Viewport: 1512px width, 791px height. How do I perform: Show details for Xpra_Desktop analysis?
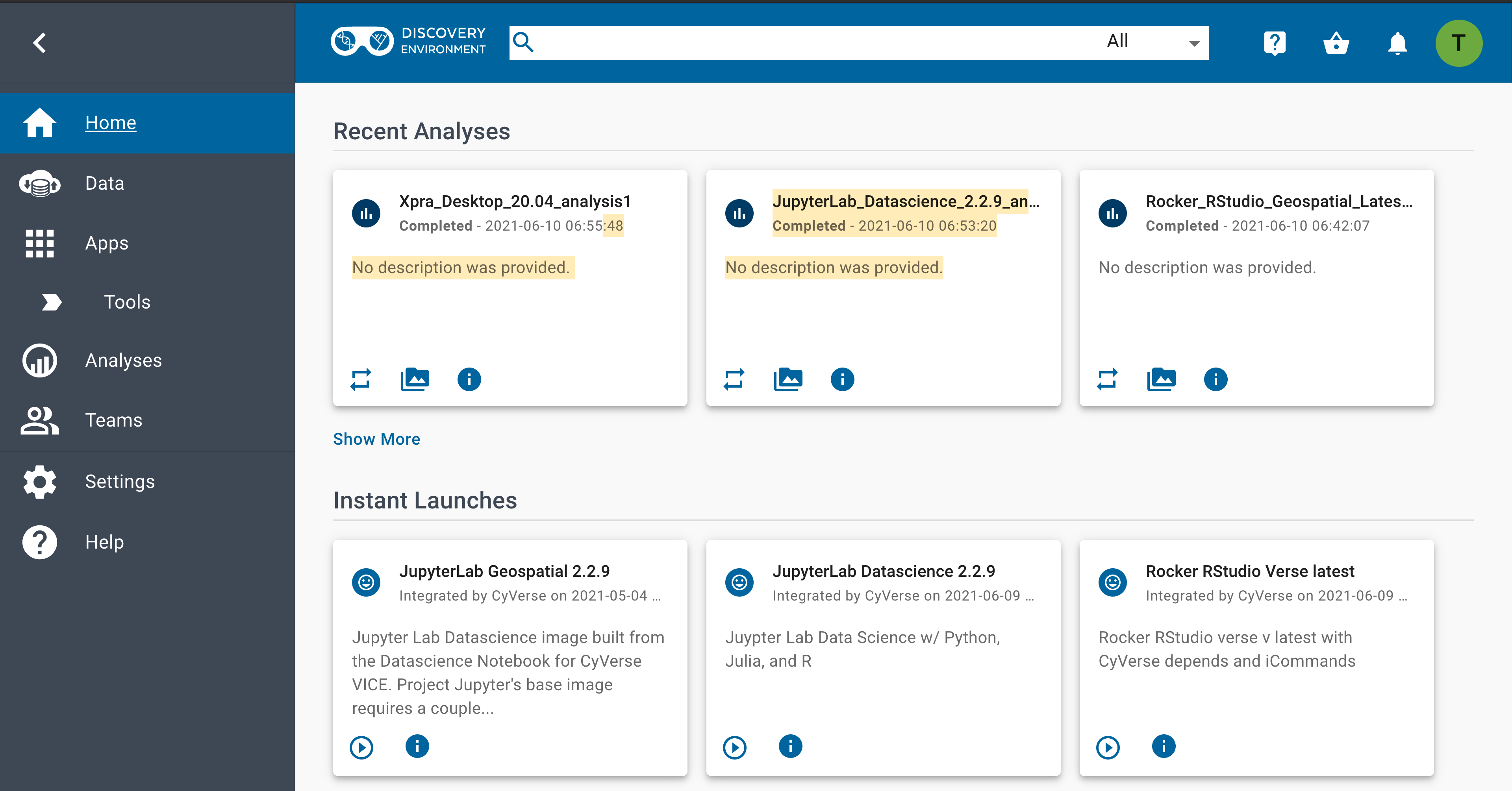tap(469, 379)
